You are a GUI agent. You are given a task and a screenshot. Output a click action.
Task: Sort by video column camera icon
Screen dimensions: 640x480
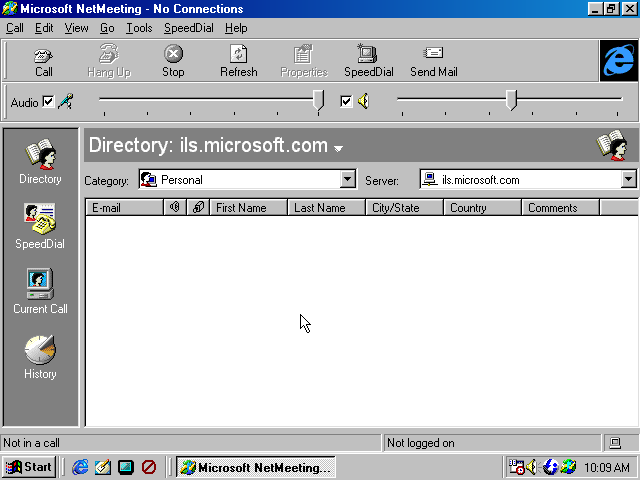(198, 207)
